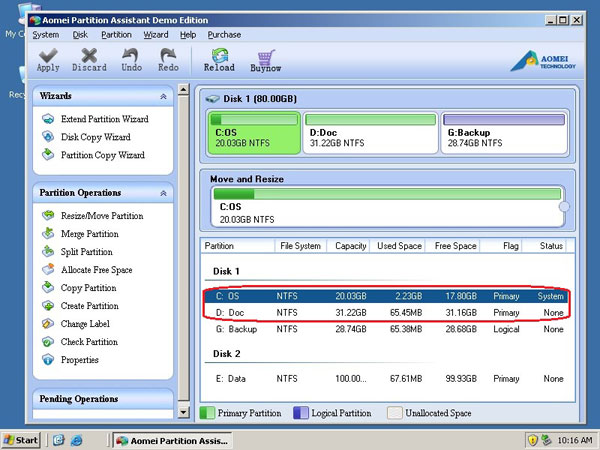This screenshot has height=450, width=600.
Task: Click the Pending Operations panel header
Action: click(x=103, y=399)
